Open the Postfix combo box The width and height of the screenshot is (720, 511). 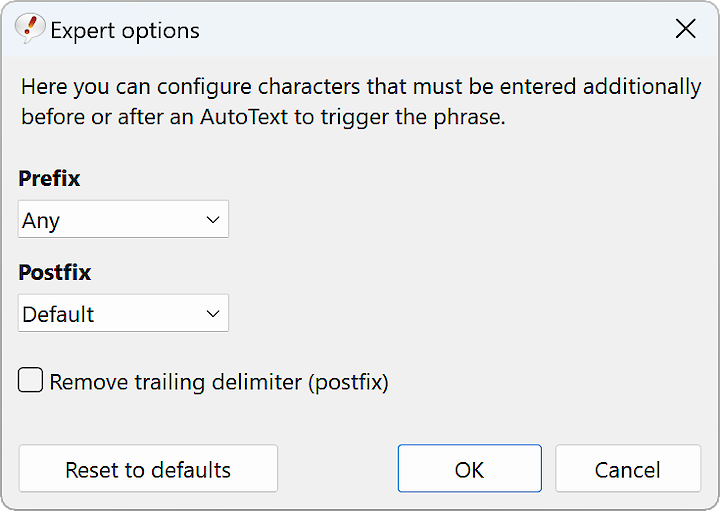coord(123,314)
